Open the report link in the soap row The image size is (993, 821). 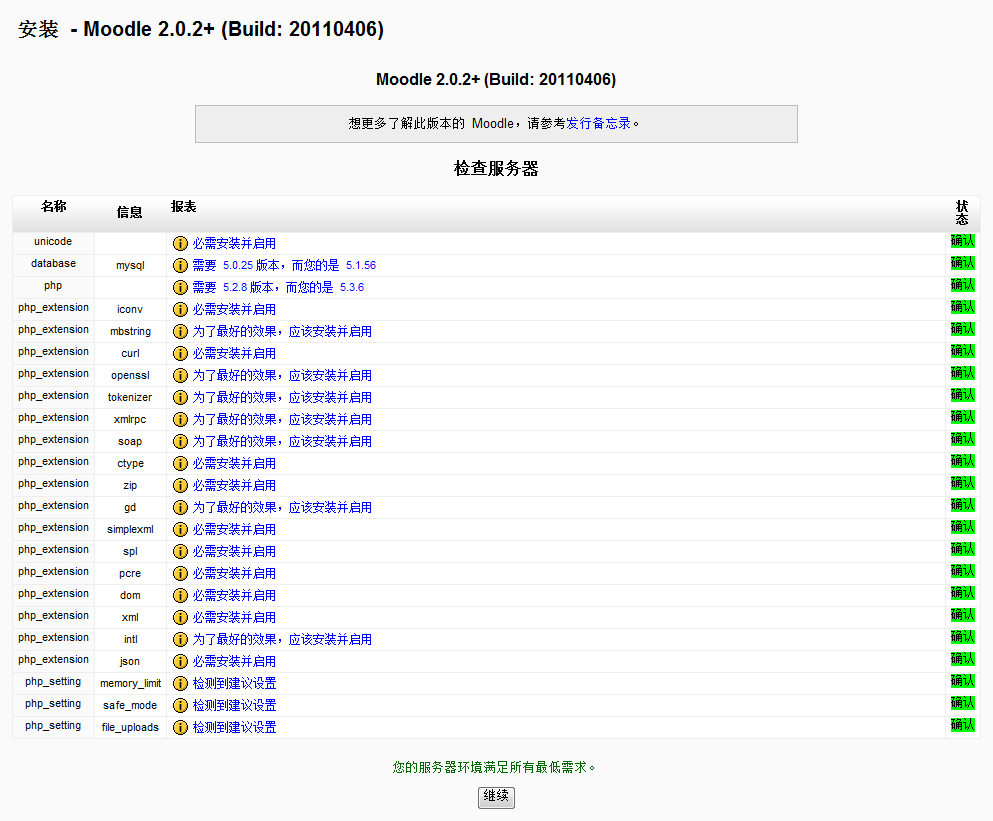click(282, 441)
